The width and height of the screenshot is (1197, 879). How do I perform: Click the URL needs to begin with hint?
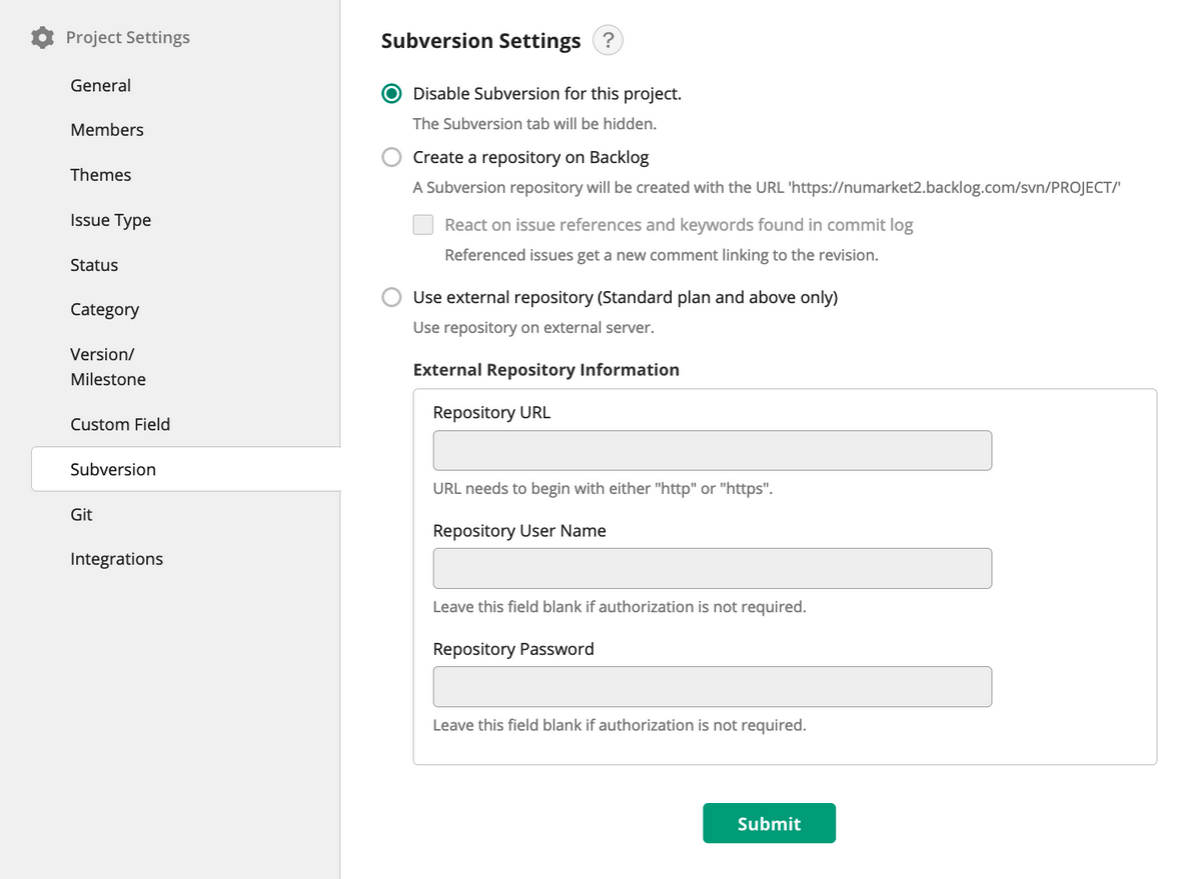click(602, 489)
